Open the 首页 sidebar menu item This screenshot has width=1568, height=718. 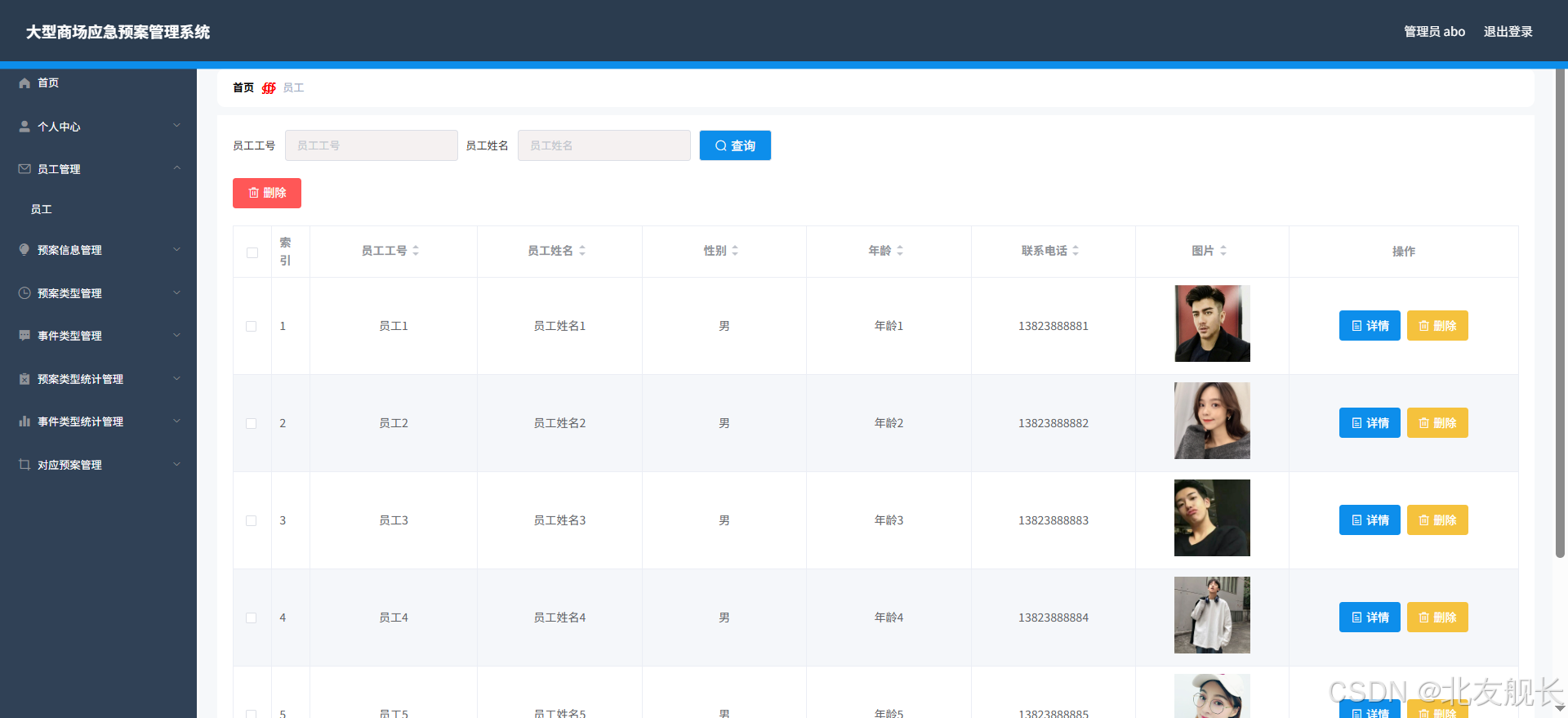click(x=98, y=83)
